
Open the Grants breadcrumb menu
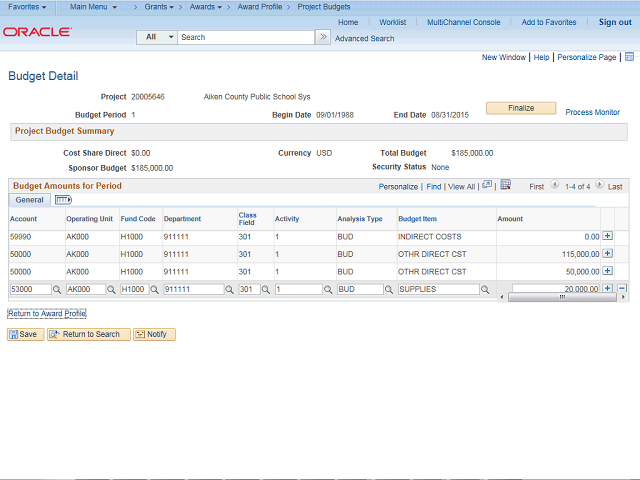pos(159,7)
